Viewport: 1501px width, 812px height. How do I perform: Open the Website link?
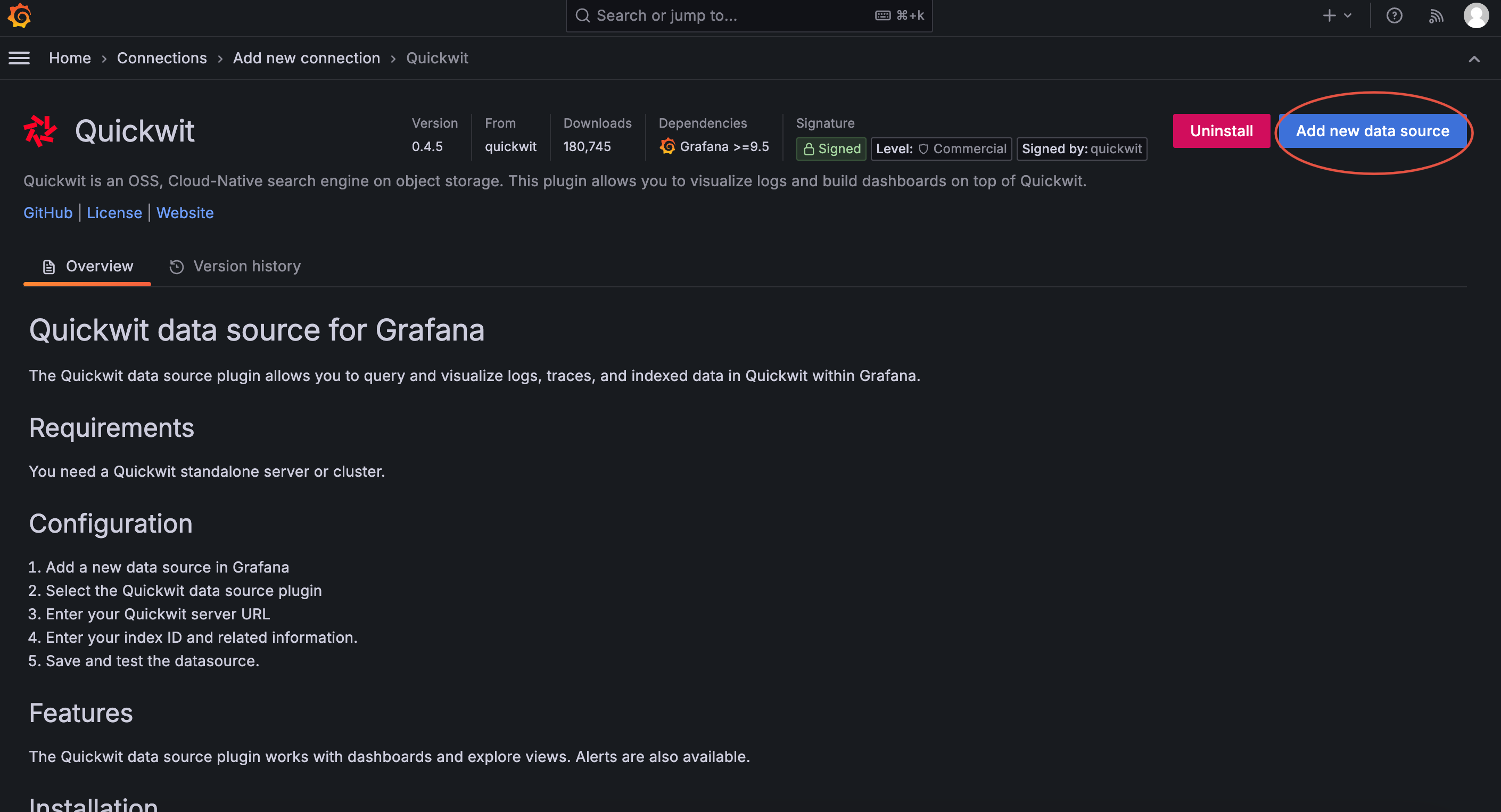[x=185, y=213]
